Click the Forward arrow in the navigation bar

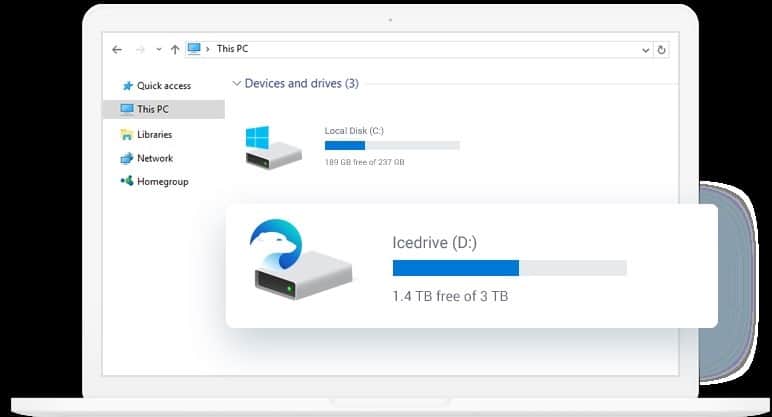tap(140, 49)
